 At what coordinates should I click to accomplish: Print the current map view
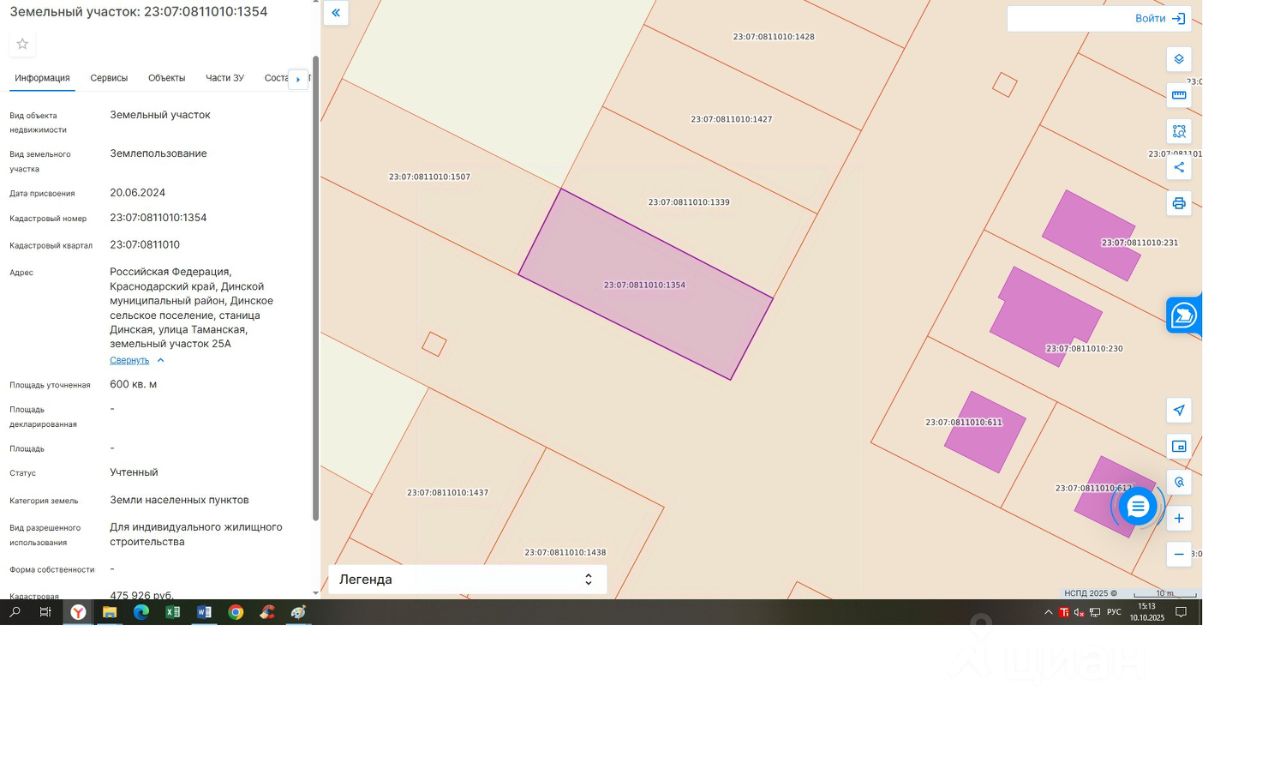click(1179, 203)
